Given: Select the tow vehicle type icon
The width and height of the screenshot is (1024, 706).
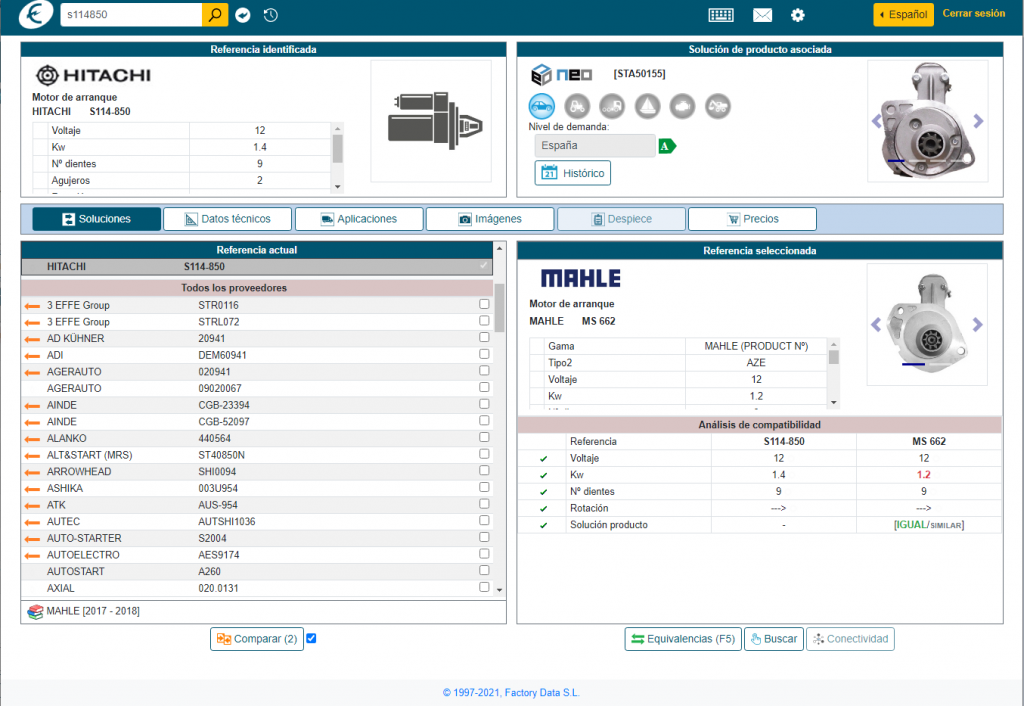Looking at the screenshot, I should pos(718,106).
